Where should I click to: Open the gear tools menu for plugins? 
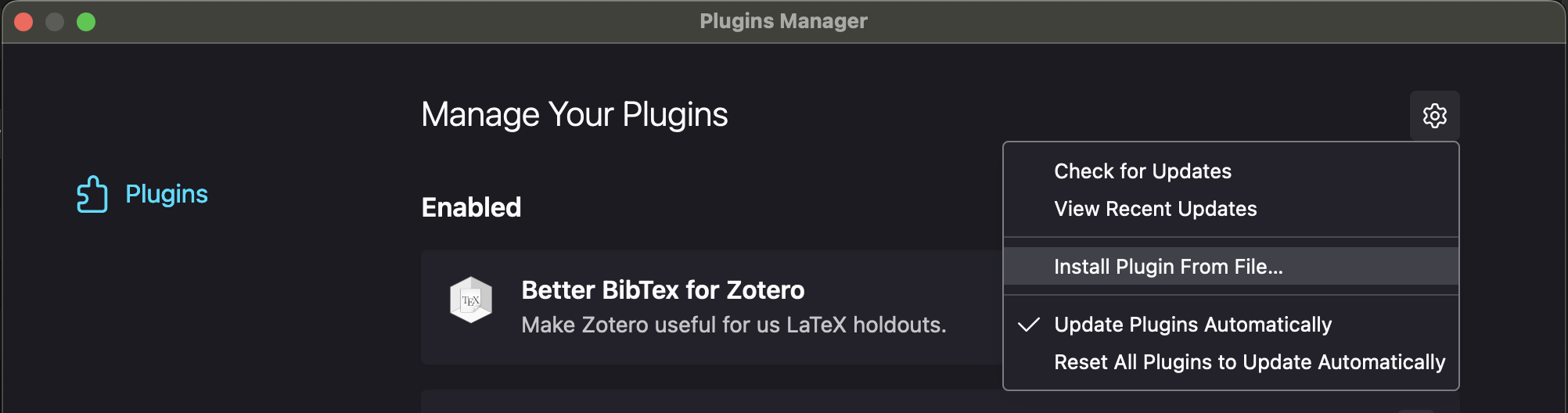[x=1434, y=116]
